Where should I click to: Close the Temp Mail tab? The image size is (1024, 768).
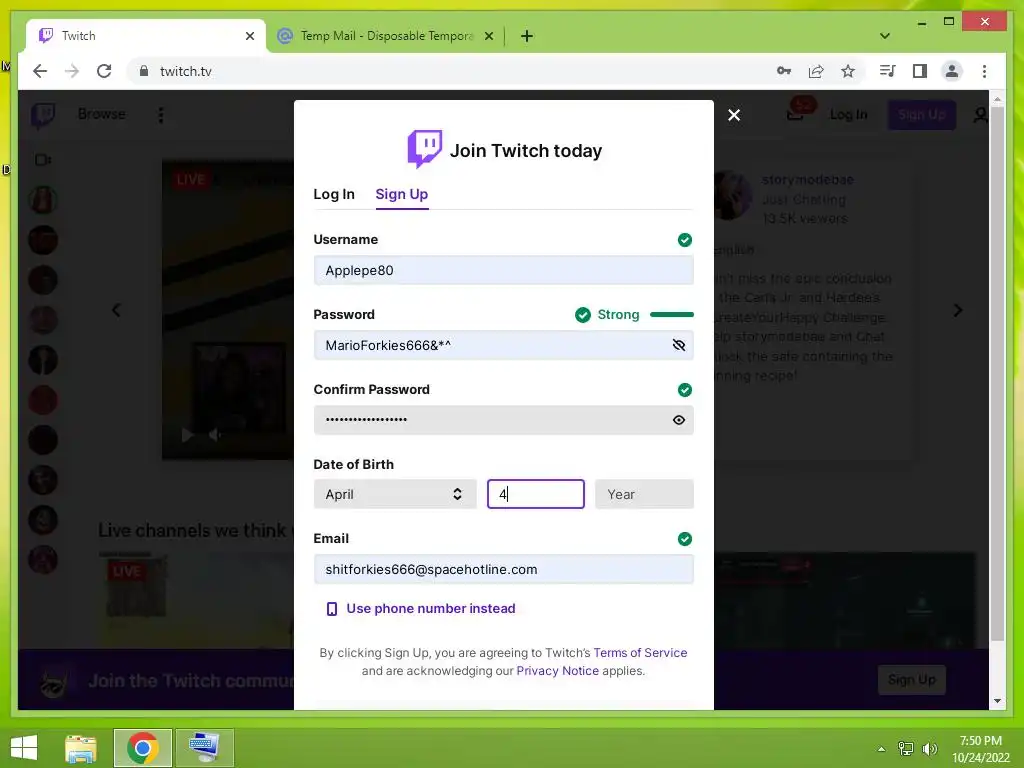(488, 36)
